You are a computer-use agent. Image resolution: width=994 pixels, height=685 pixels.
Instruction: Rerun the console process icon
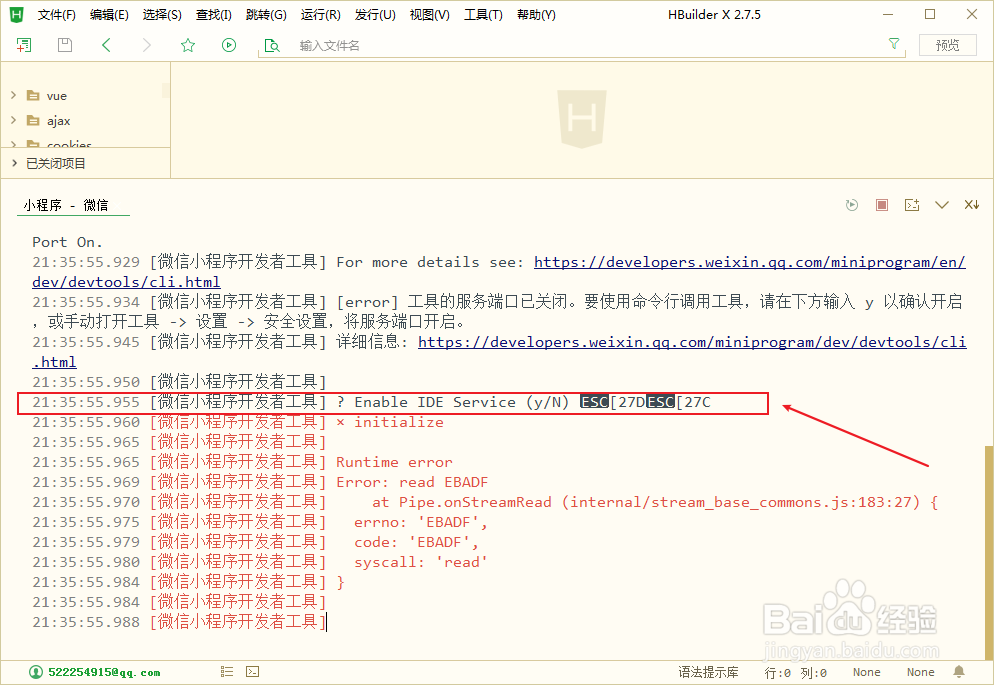(852, 205)
